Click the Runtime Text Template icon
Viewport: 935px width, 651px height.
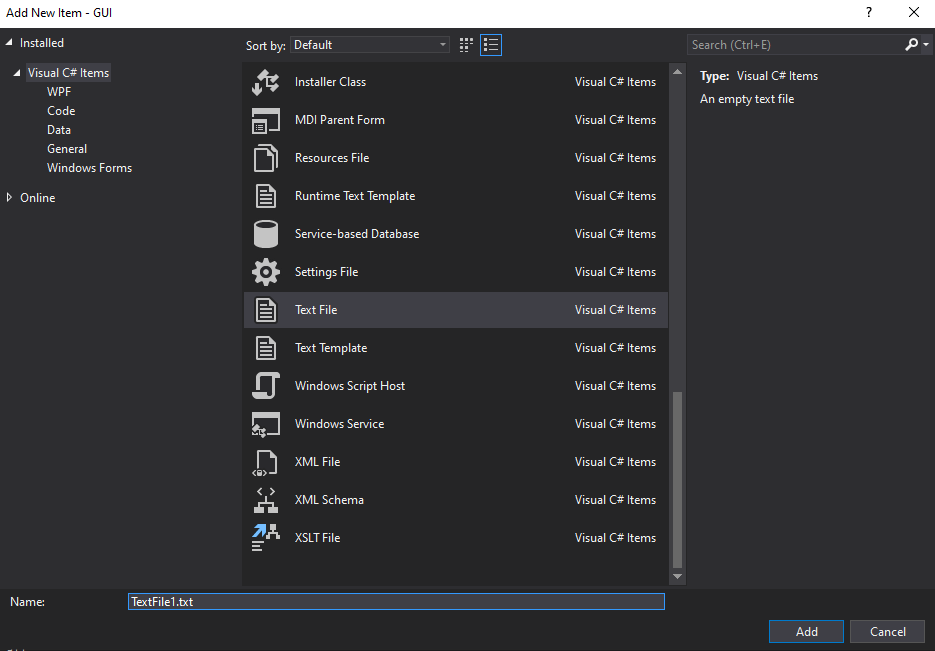[x=265, y=196]
